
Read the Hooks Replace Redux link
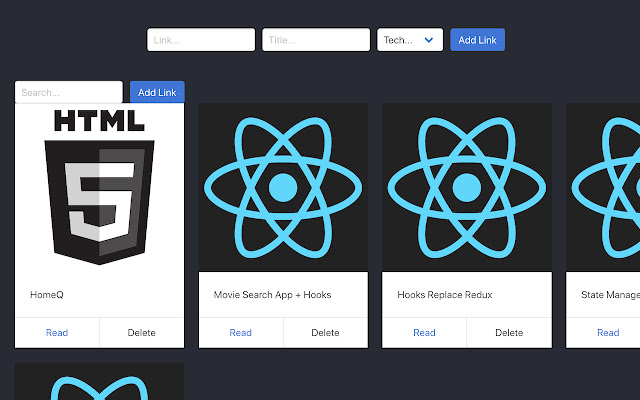point(424,333)
